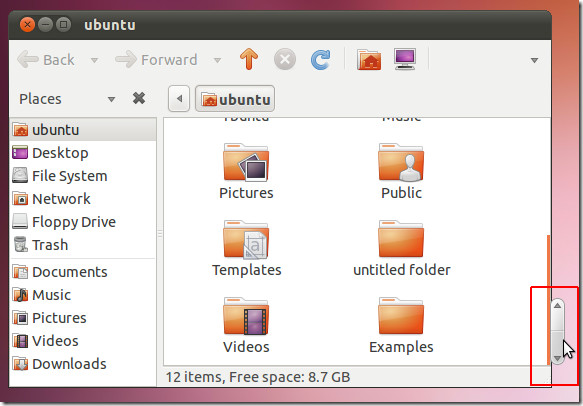Open Documents bookmark in sidebar
Screen dimensions: 583x406
(83, 272)
